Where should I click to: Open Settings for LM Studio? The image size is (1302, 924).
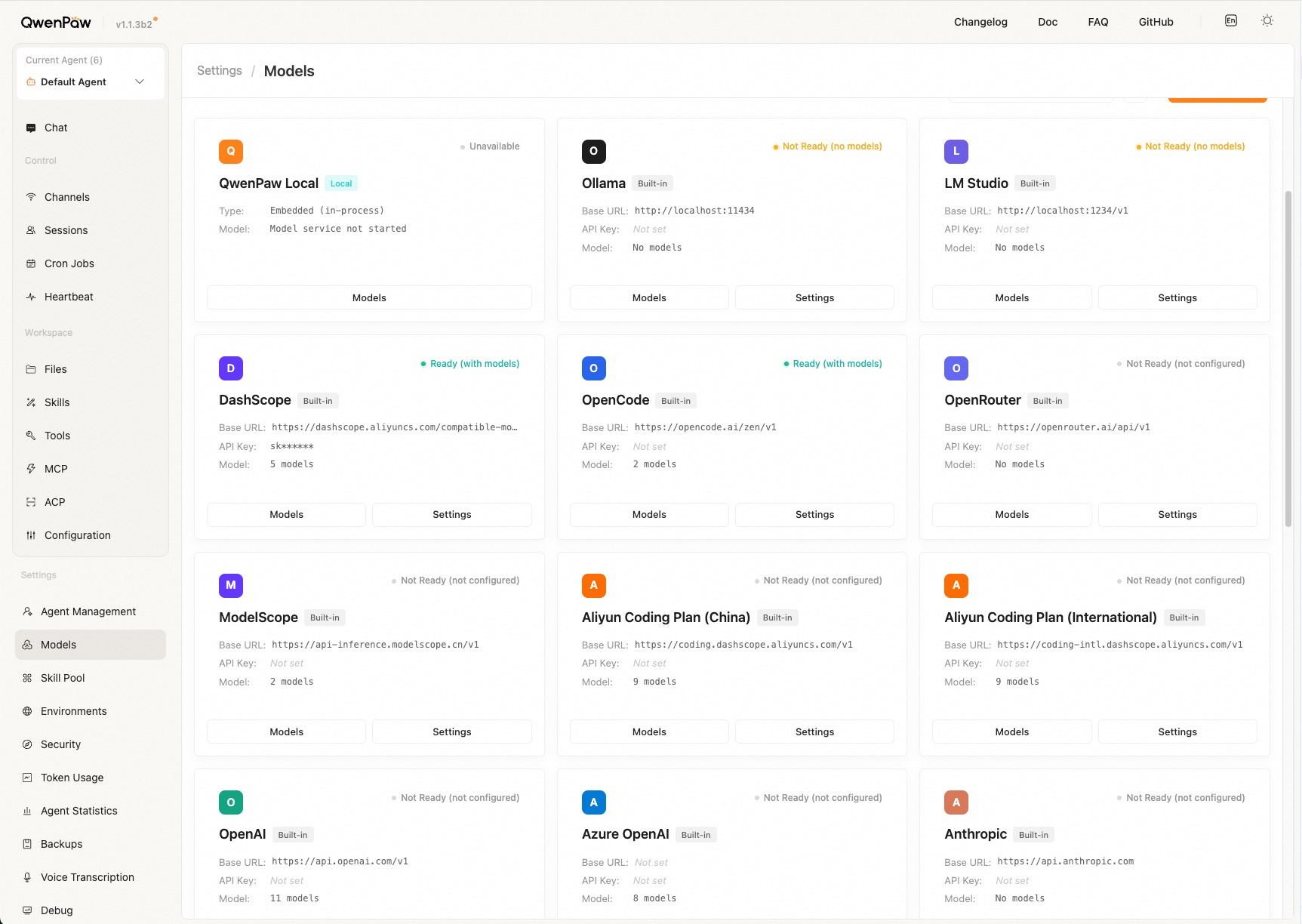point(1177,297)
